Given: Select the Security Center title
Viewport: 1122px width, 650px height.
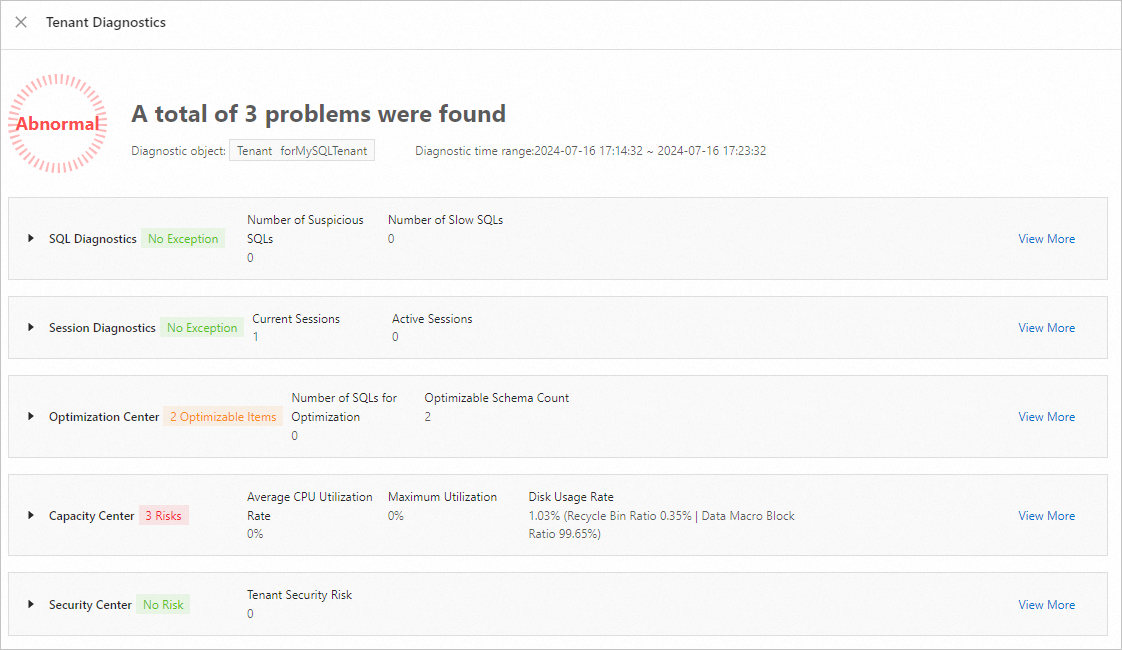Looking at the screenshot, I should click(x=90, y=605).
